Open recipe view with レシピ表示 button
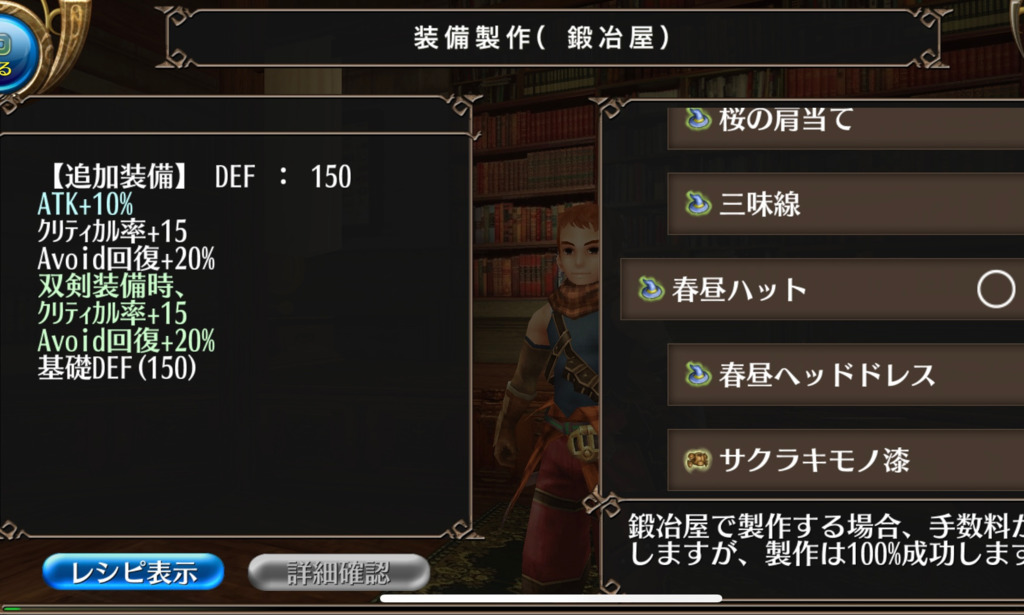1024x615 pixels. (133, 573)
